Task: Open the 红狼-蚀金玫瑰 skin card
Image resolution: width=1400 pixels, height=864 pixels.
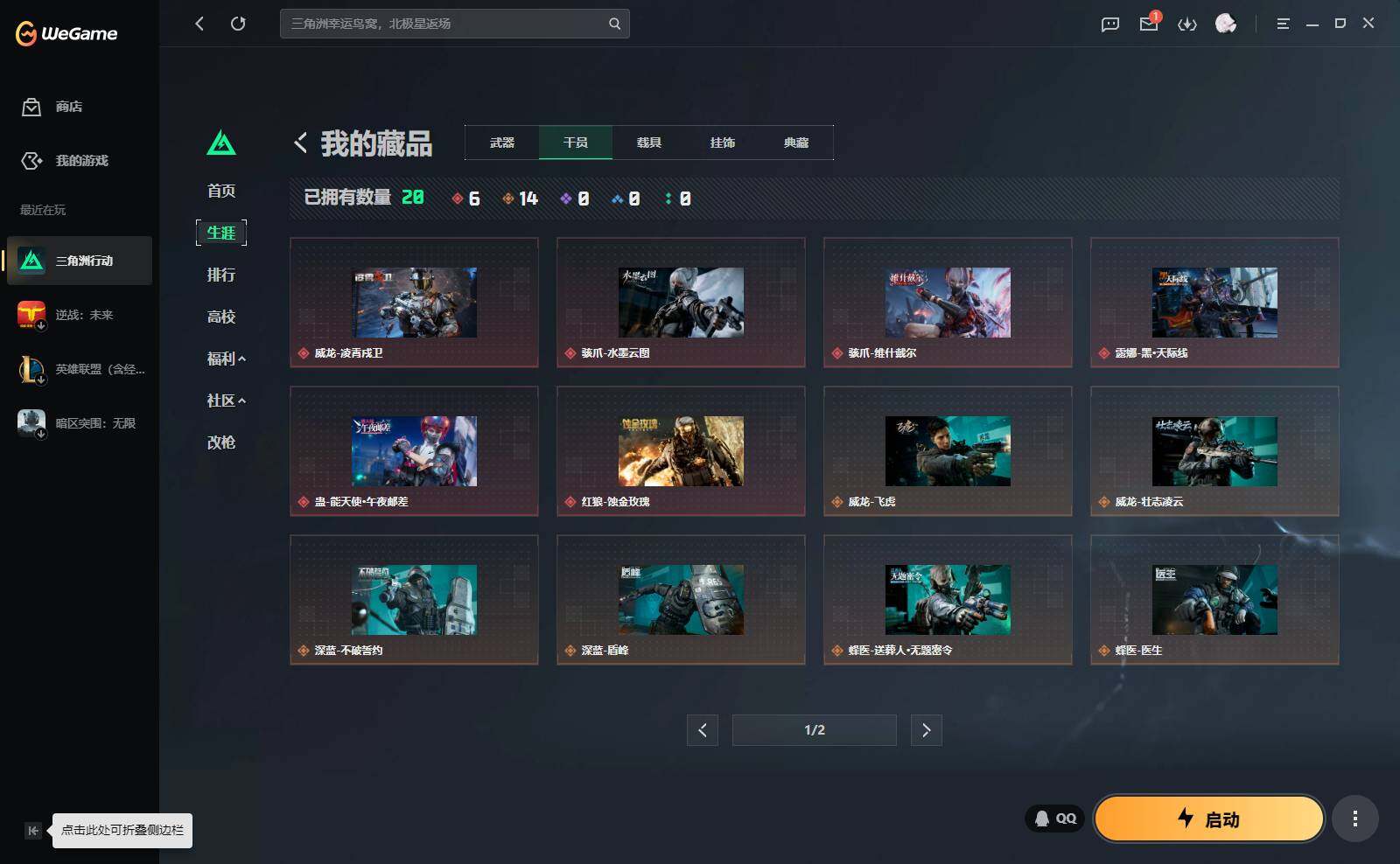Action: 681,451
